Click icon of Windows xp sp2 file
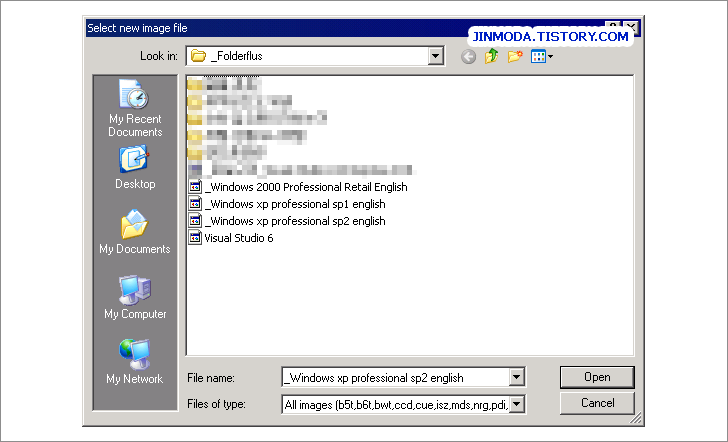Screen dimensions: 728x442 click(195, 221)
